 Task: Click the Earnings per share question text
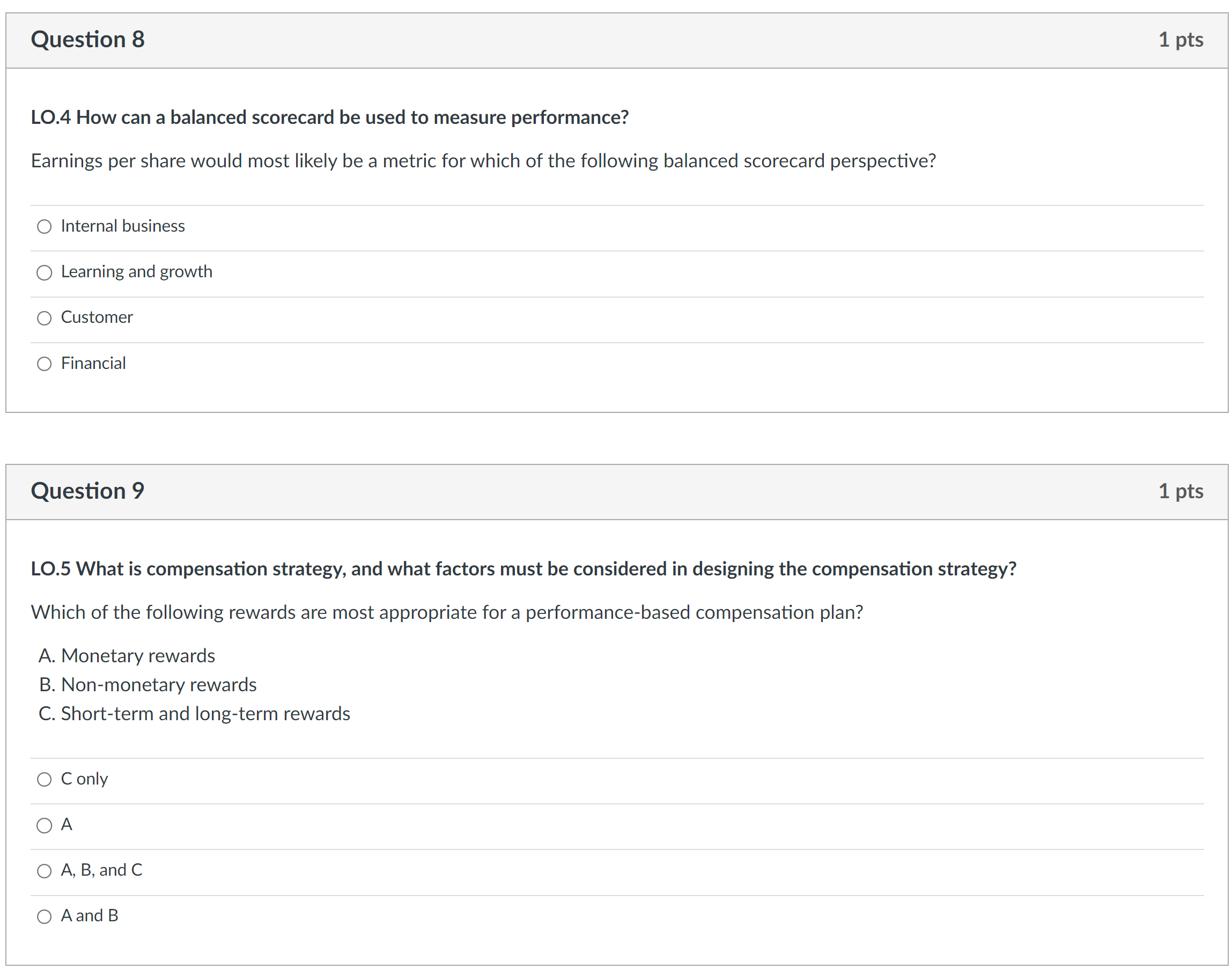click(x=483, y=161)
